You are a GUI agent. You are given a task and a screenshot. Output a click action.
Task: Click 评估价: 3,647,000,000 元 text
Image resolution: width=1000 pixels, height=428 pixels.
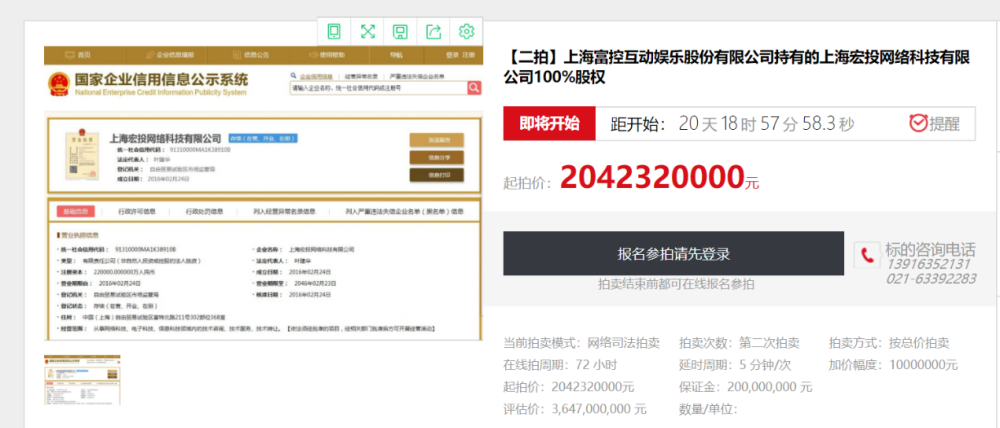click(575, 408)
